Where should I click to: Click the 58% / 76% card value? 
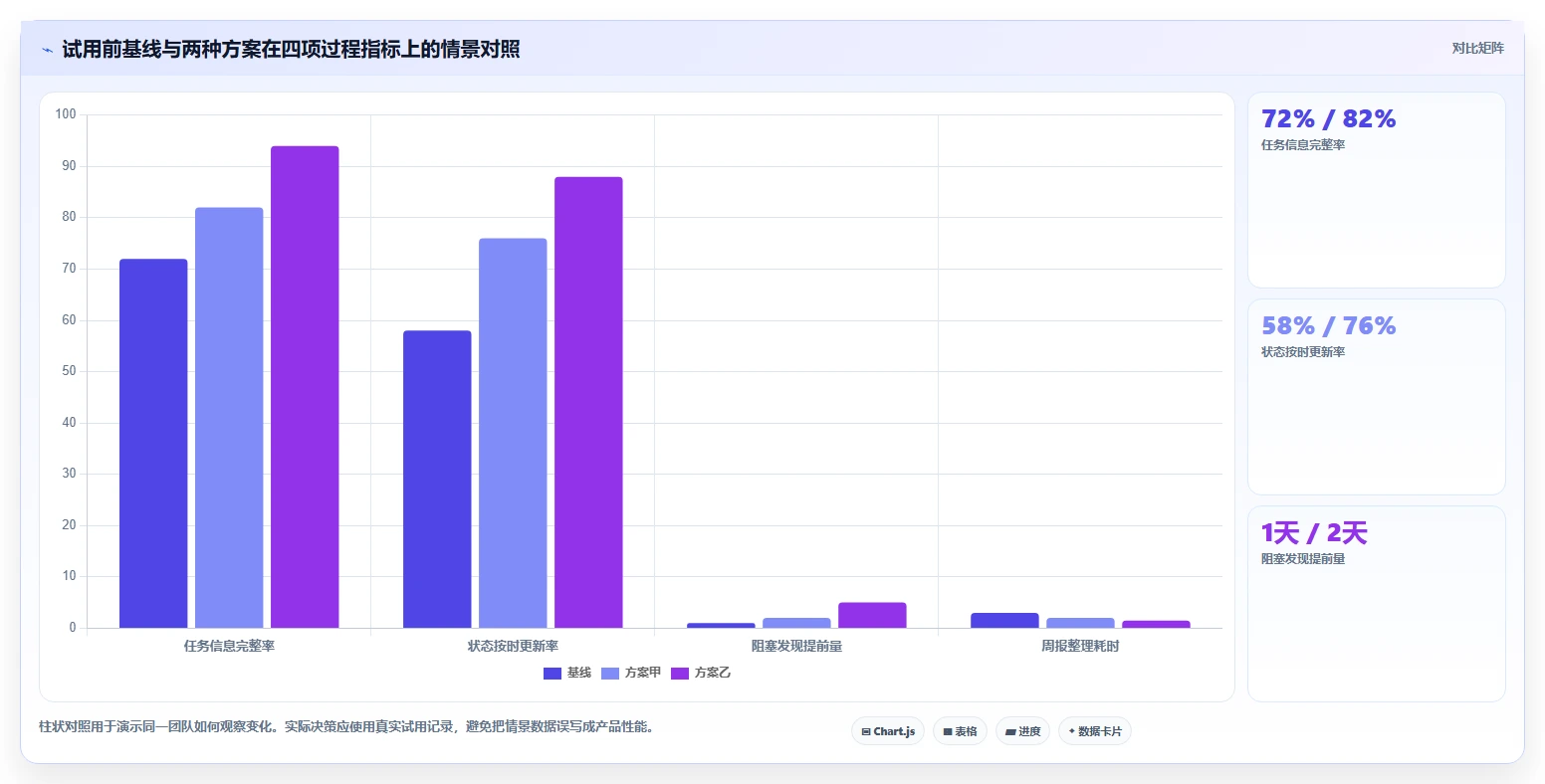click(1328, 326)
